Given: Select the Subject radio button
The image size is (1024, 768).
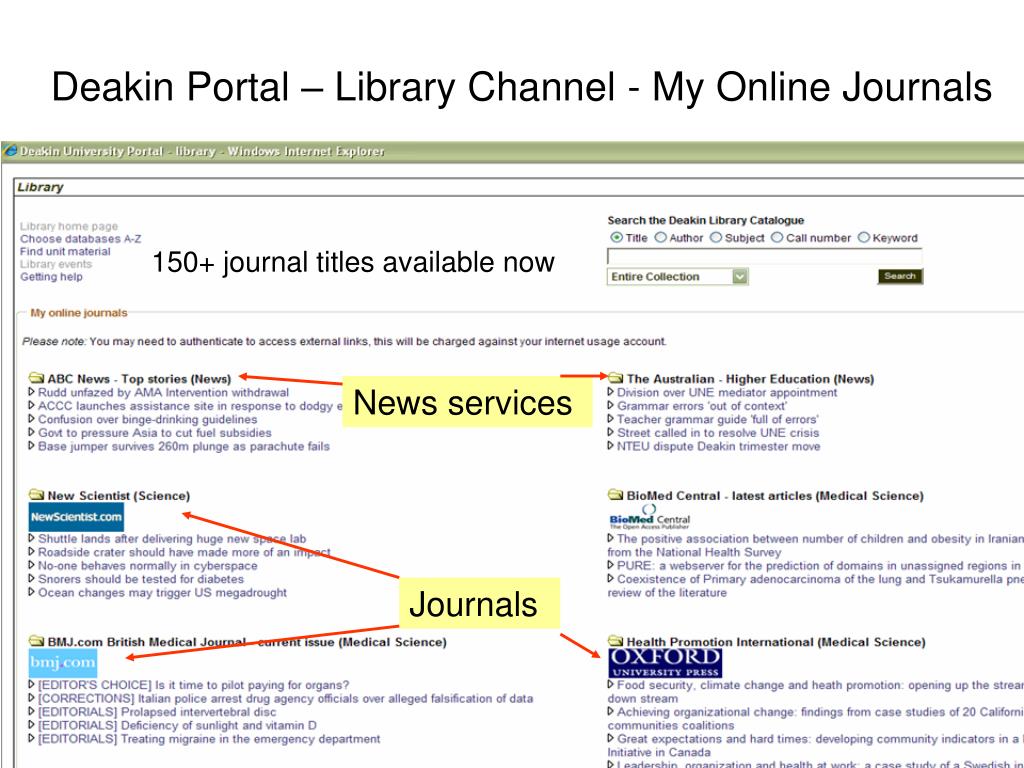Looking at the screenshot, I should click(716, 238).
